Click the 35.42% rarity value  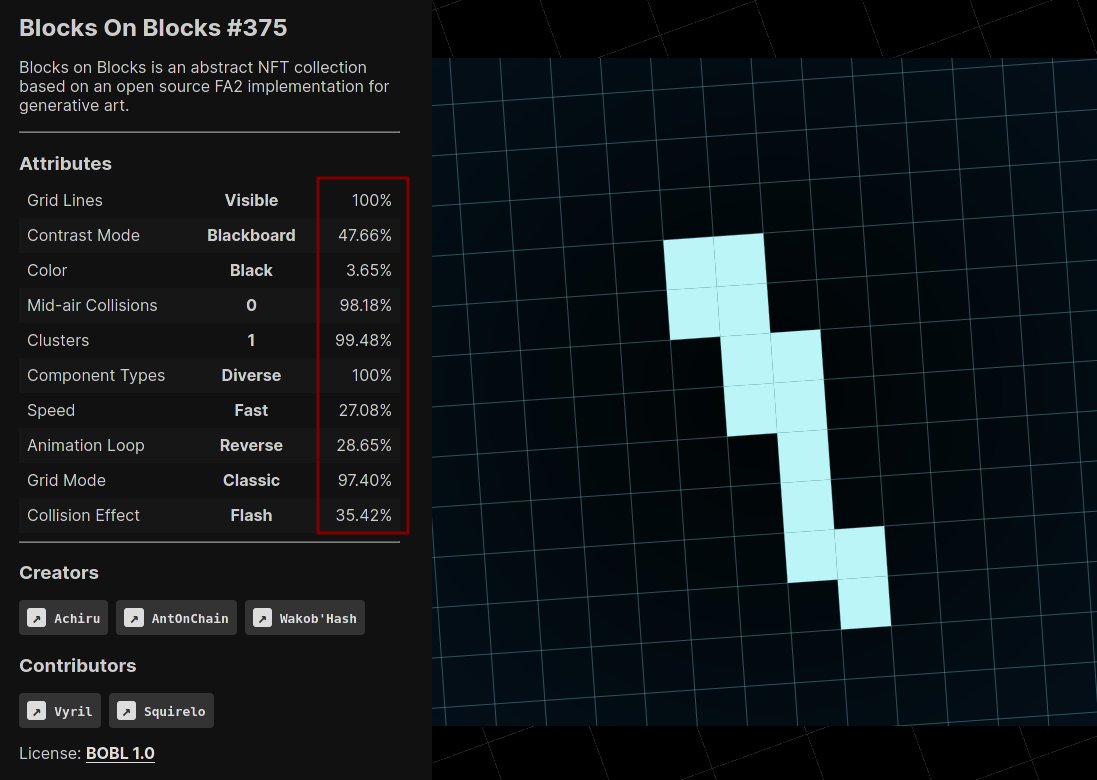(x=364, y=515)
